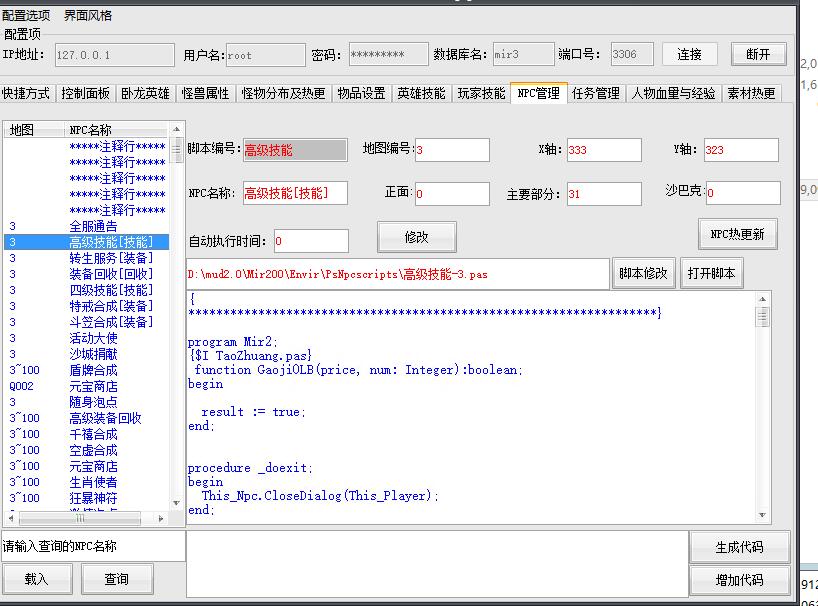Open the 配置选项 menu
This screenshot has width=818, height=606.
click(x=28, y=16)
